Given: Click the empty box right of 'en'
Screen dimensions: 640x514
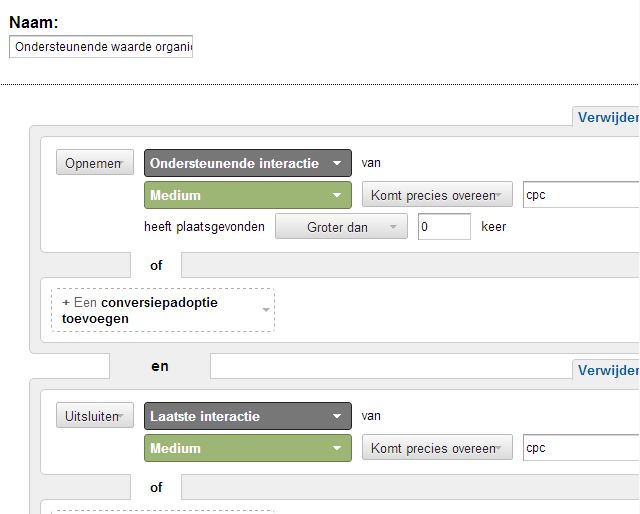Looking at the screenshot, I should pos(390,367).
